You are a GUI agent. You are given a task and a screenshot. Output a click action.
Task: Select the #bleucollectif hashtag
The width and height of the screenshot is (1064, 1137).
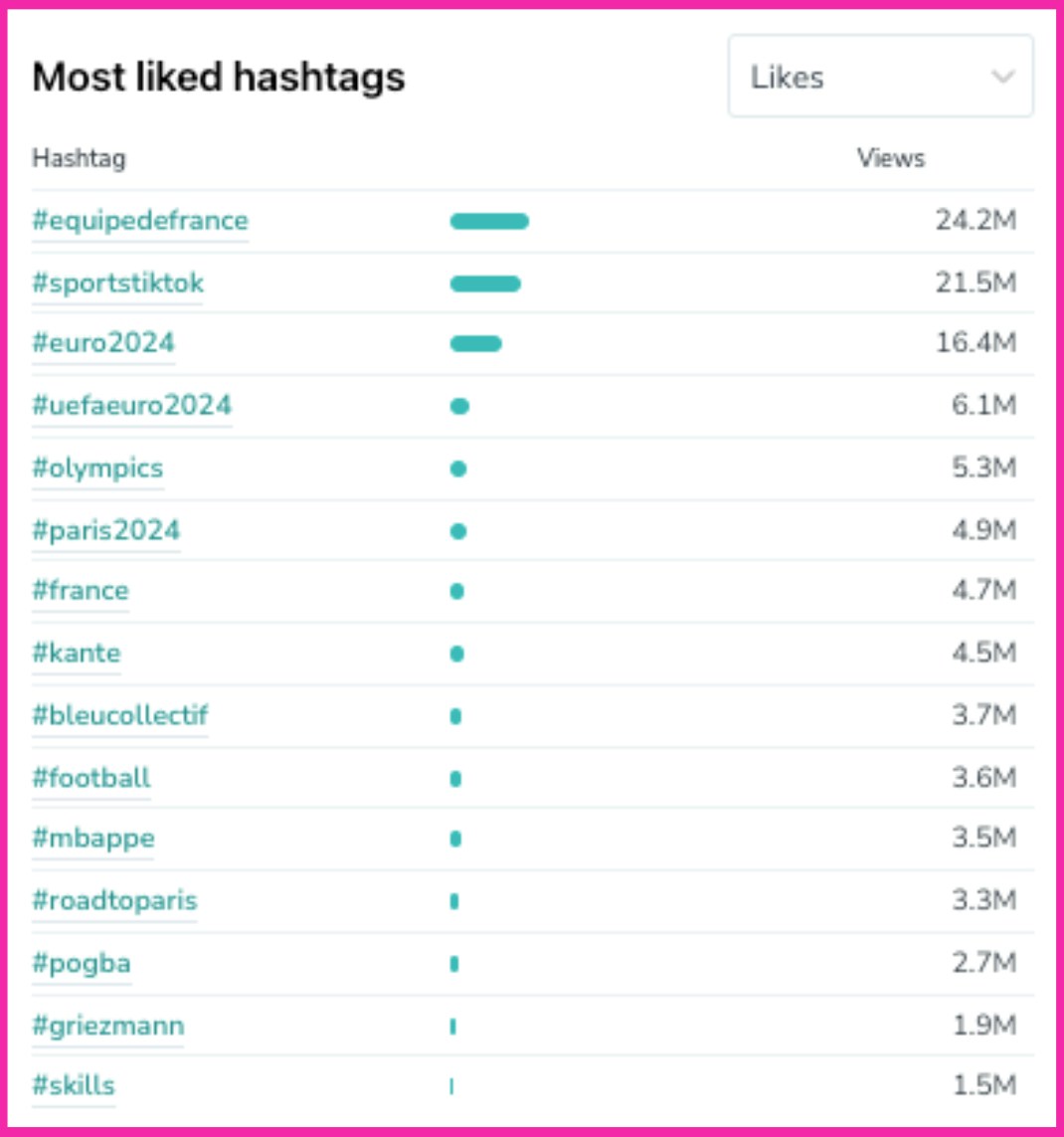(x=120, y=716)
